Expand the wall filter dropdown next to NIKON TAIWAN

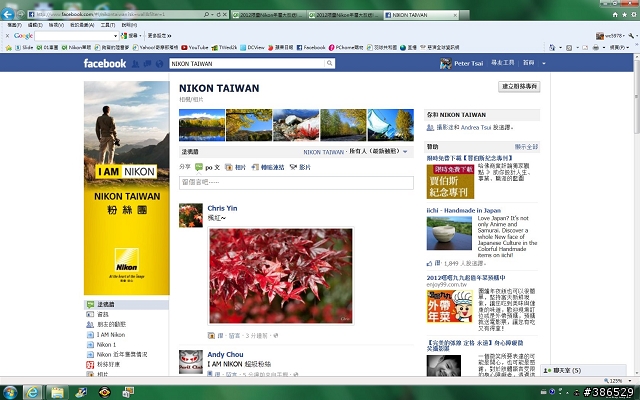(x=405, y=151)
